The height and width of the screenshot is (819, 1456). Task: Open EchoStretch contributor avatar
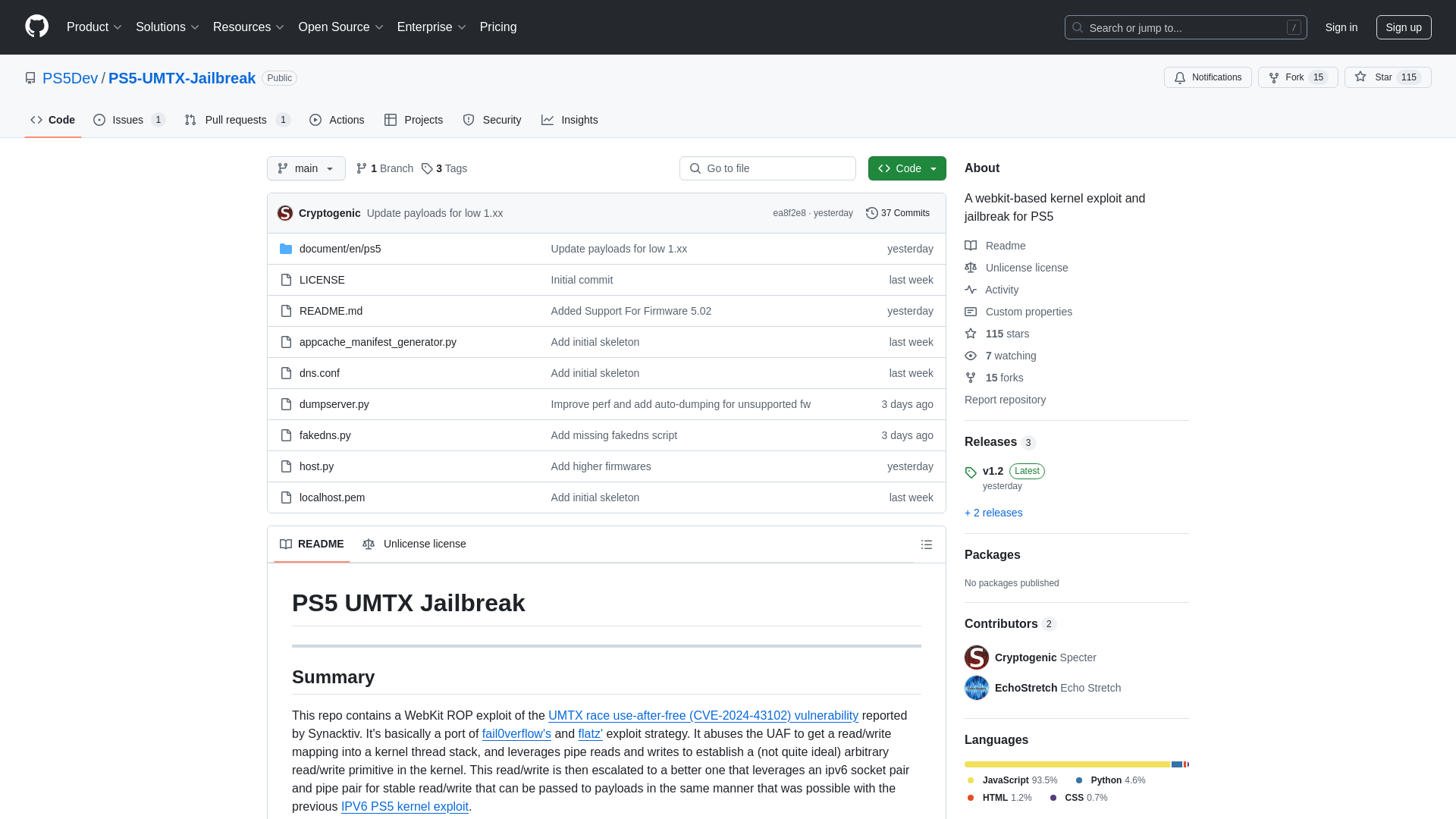coord(977,688)
